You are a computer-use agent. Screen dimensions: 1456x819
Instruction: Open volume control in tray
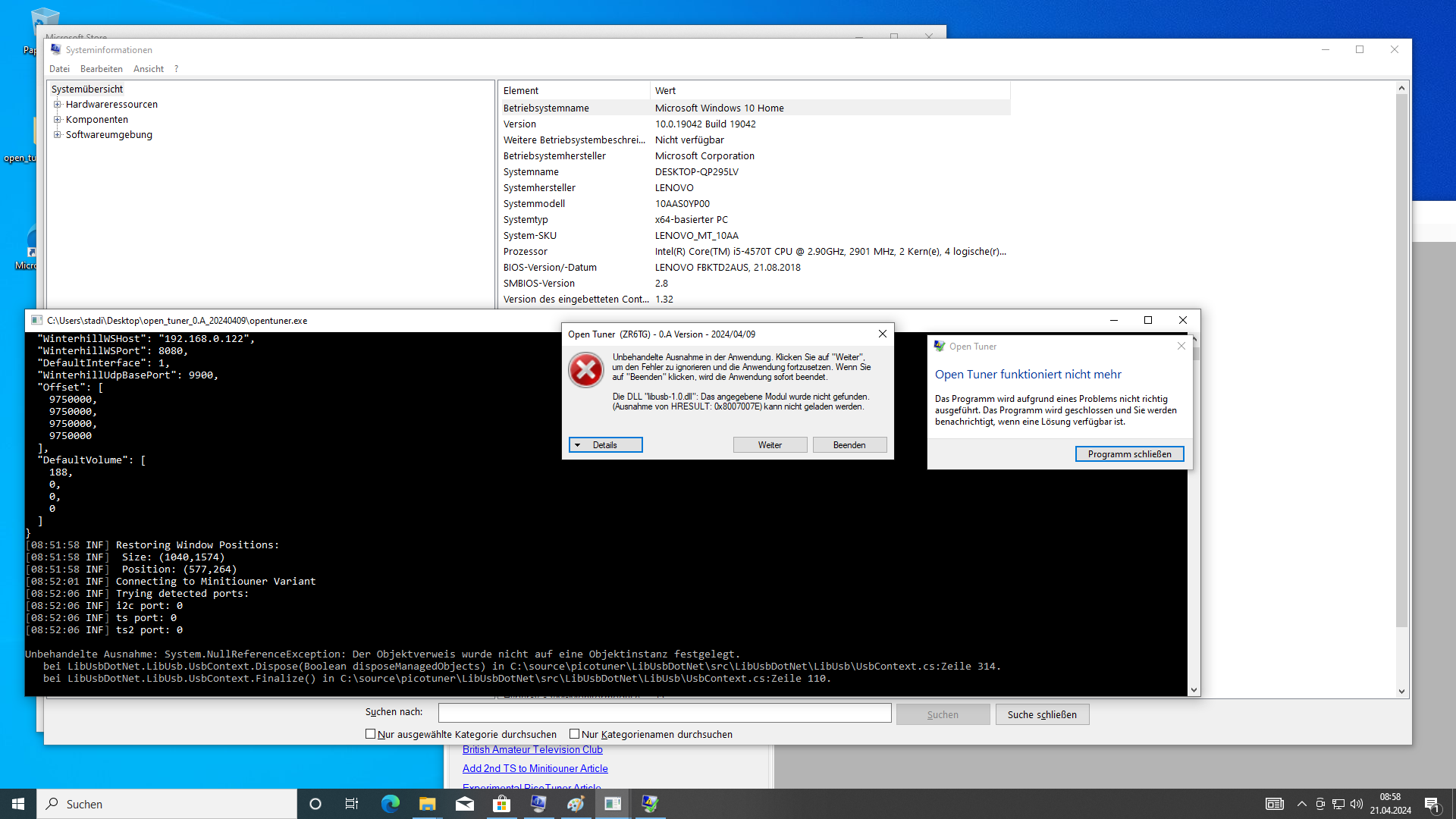tap(1357, 804)
